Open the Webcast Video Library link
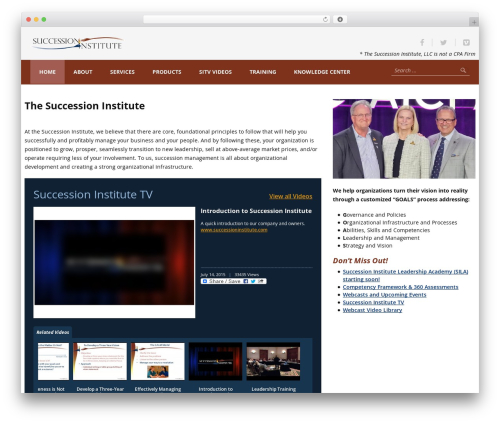The height and width of the screenshot is (423, 500). [372, 310]
